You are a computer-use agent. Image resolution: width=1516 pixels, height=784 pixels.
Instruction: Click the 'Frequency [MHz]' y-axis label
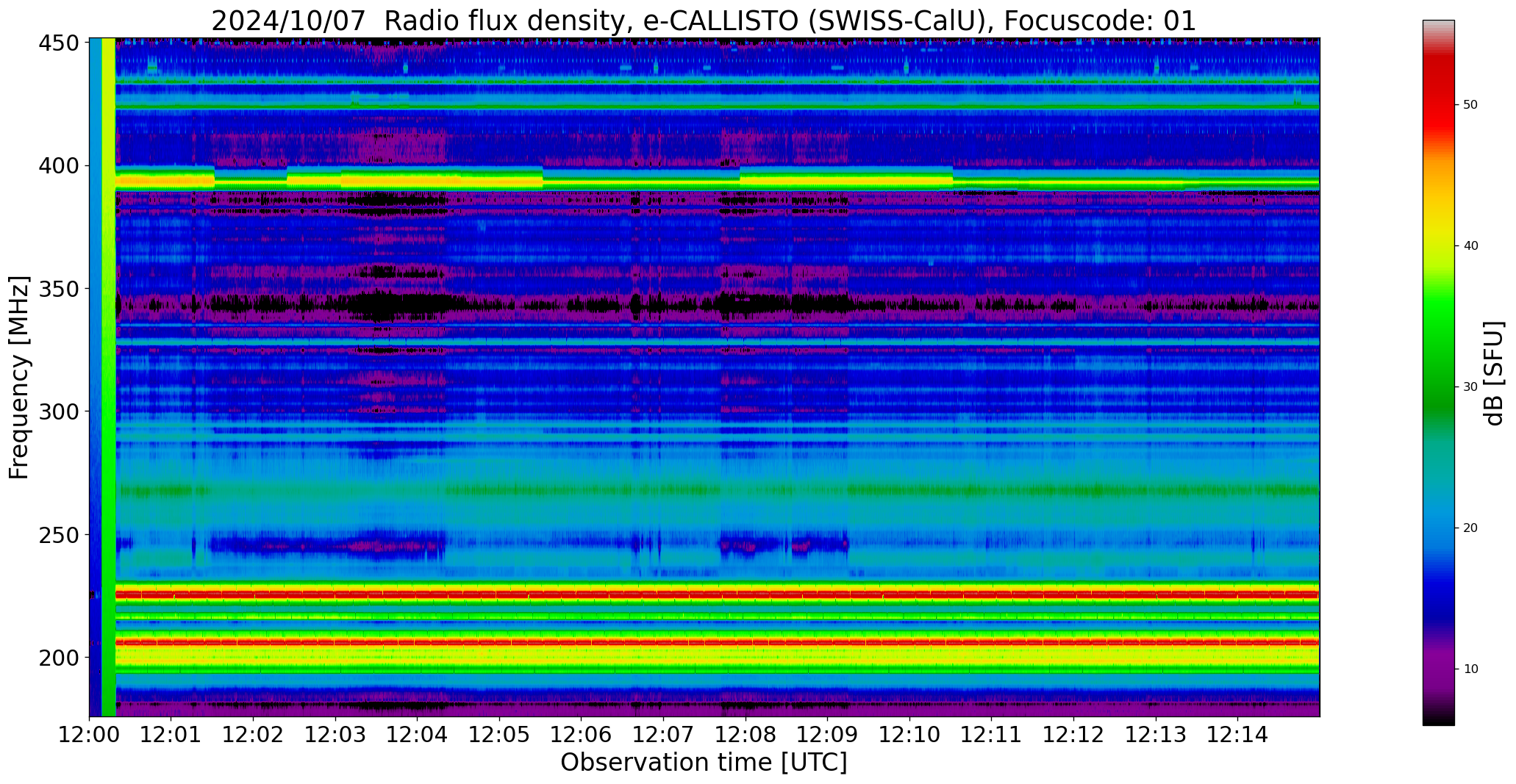pos(20,377)
